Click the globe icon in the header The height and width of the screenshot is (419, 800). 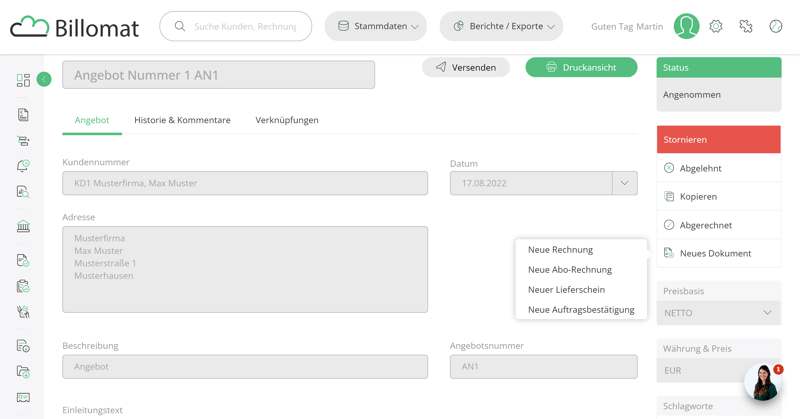pos(776,27)
